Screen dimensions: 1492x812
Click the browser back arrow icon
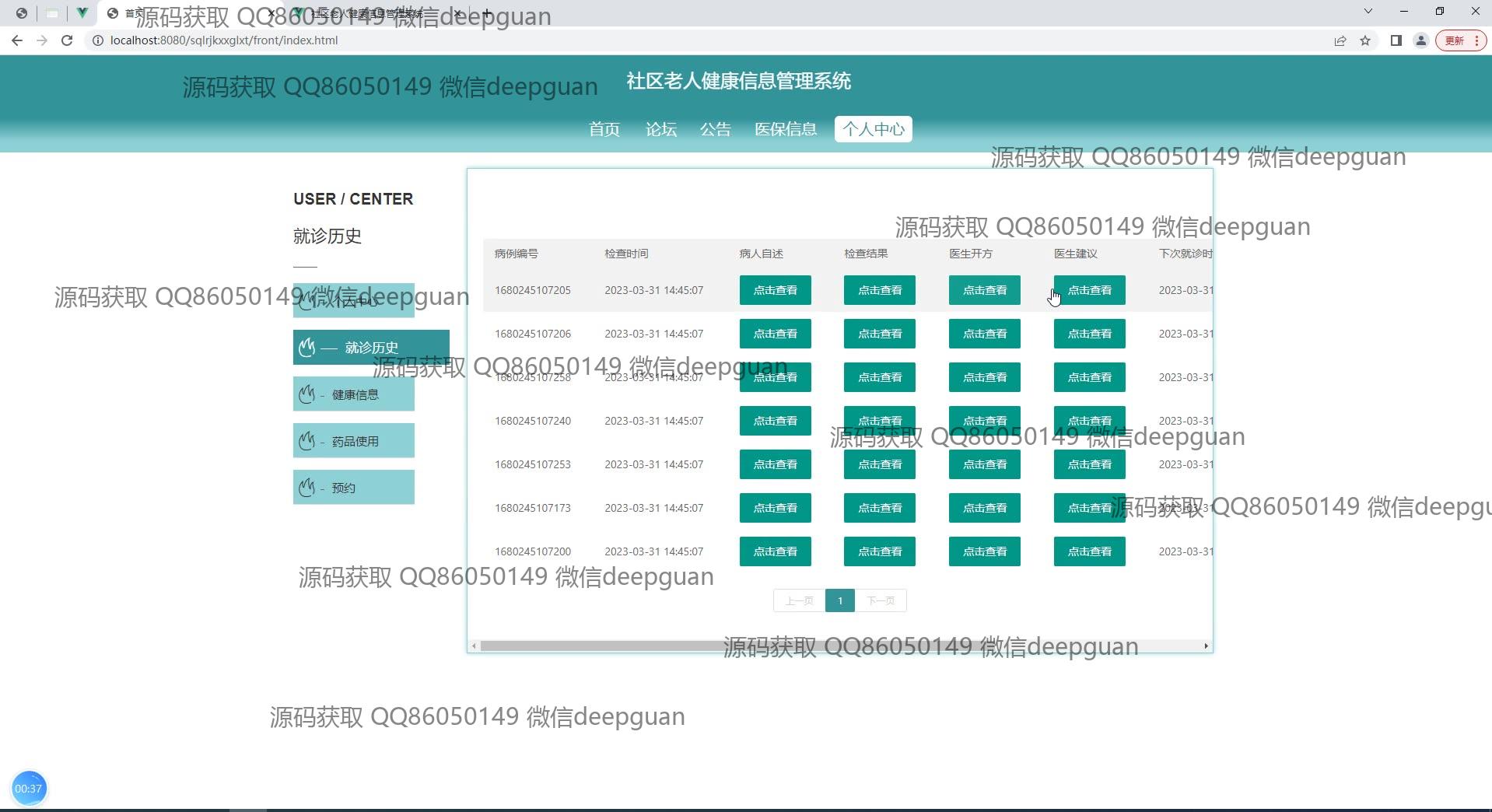click(x=17, y=40)
